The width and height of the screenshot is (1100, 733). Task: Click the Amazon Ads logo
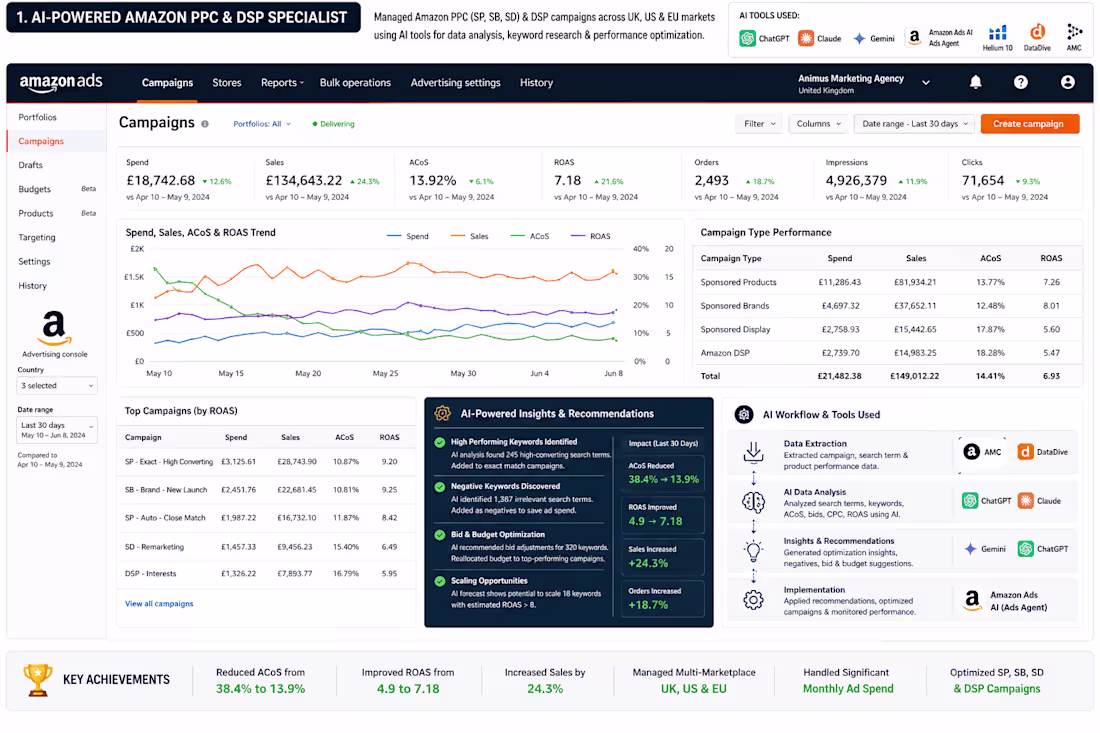click(61, 83)
